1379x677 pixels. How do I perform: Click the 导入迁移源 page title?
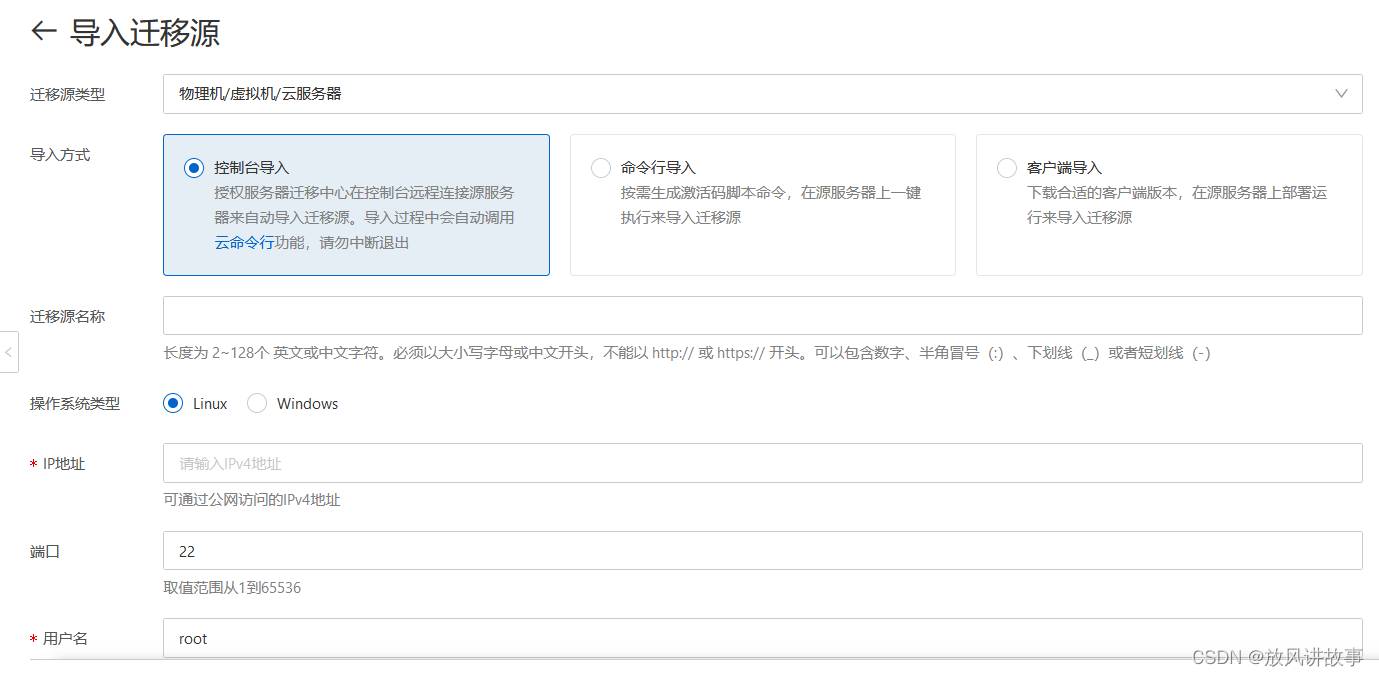pyautogui.click(x=145, y=33)
